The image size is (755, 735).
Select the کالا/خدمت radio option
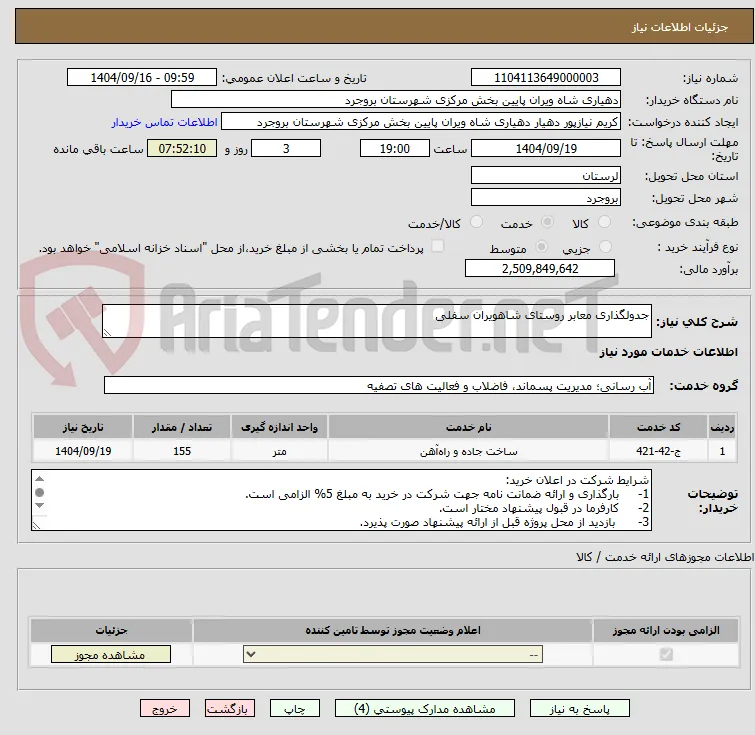(x=476, y=222)
